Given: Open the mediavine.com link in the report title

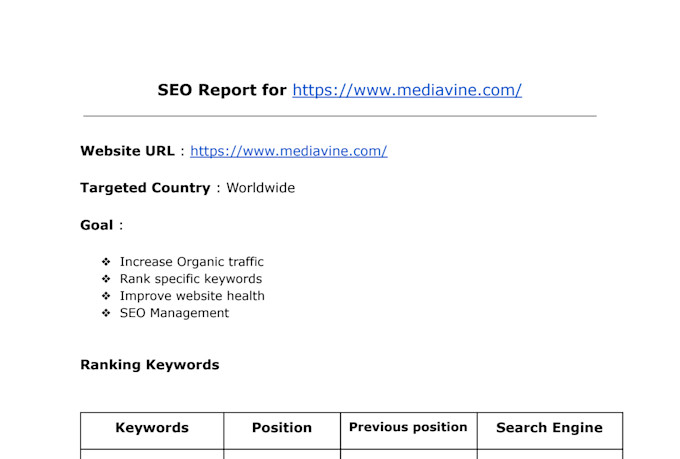Looking at the screenshot, I should pyautogui.click(x=407, y=90).
